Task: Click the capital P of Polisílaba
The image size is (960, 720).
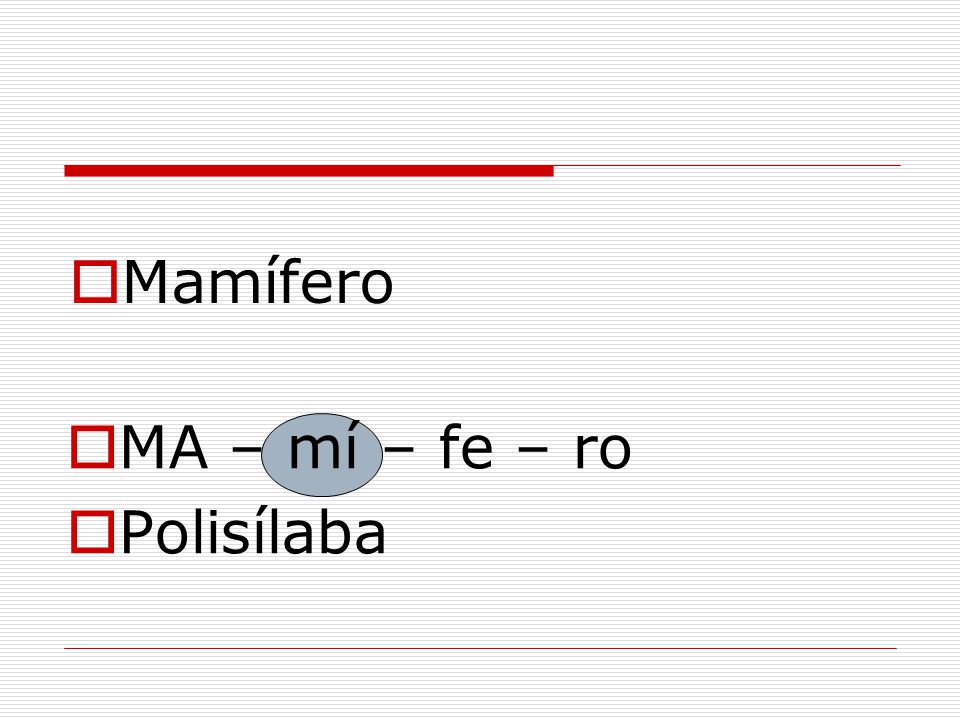Action: (136, 532)
